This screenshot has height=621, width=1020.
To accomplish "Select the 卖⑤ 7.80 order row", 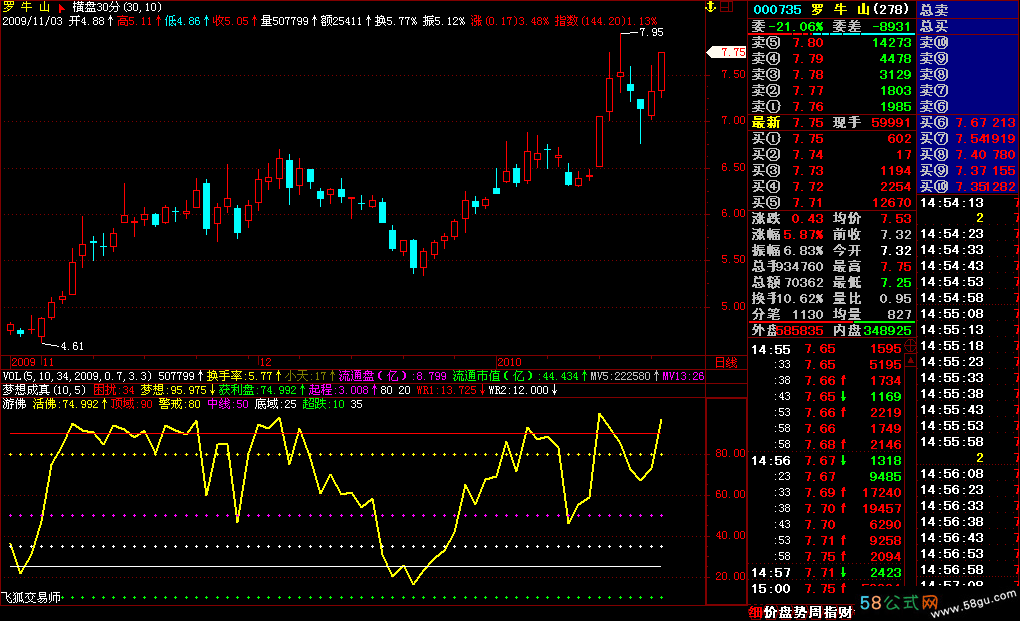I will (x=832, y=43).
